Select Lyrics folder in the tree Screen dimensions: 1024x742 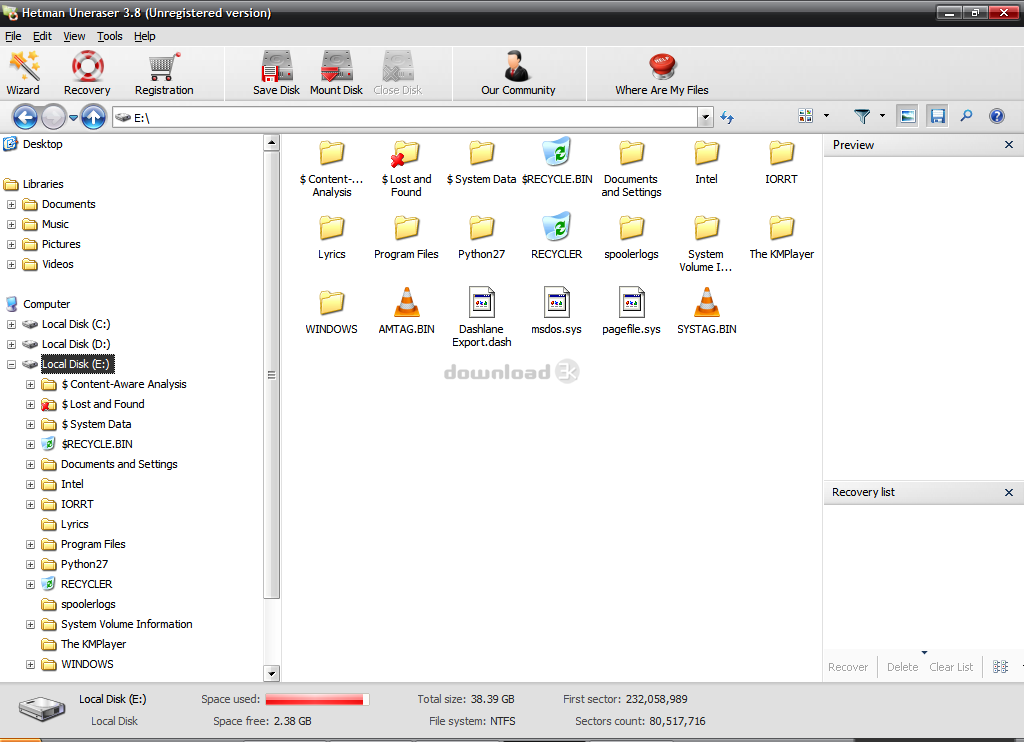(x=74, y=524)
